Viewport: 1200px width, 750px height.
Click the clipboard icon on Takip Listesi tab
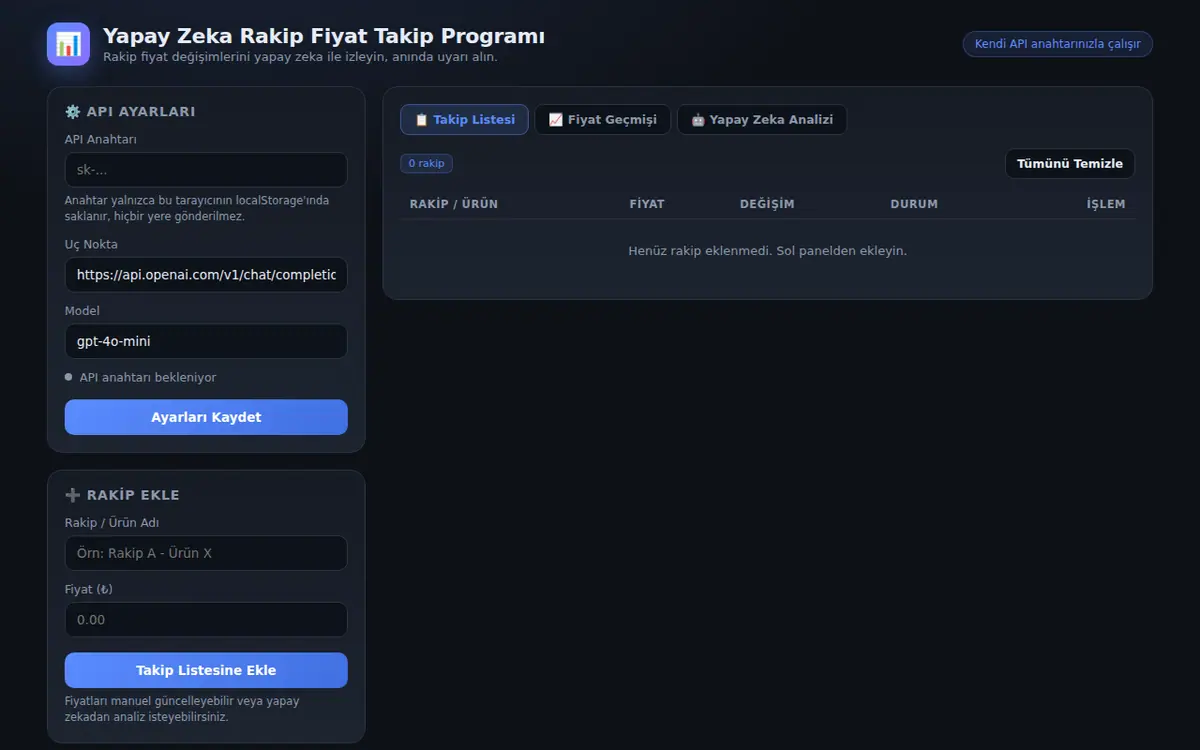(x=421, y=120)
